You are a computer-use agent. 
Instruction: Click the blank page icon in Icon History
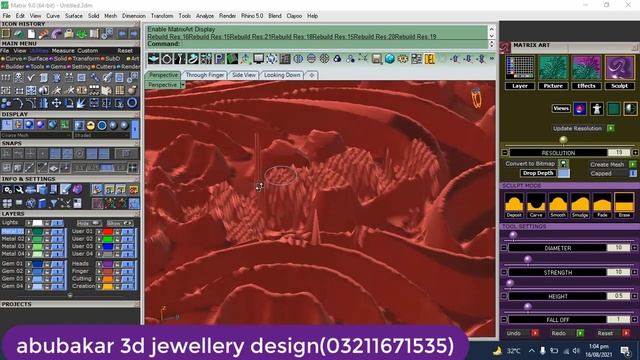coord(31,33)
